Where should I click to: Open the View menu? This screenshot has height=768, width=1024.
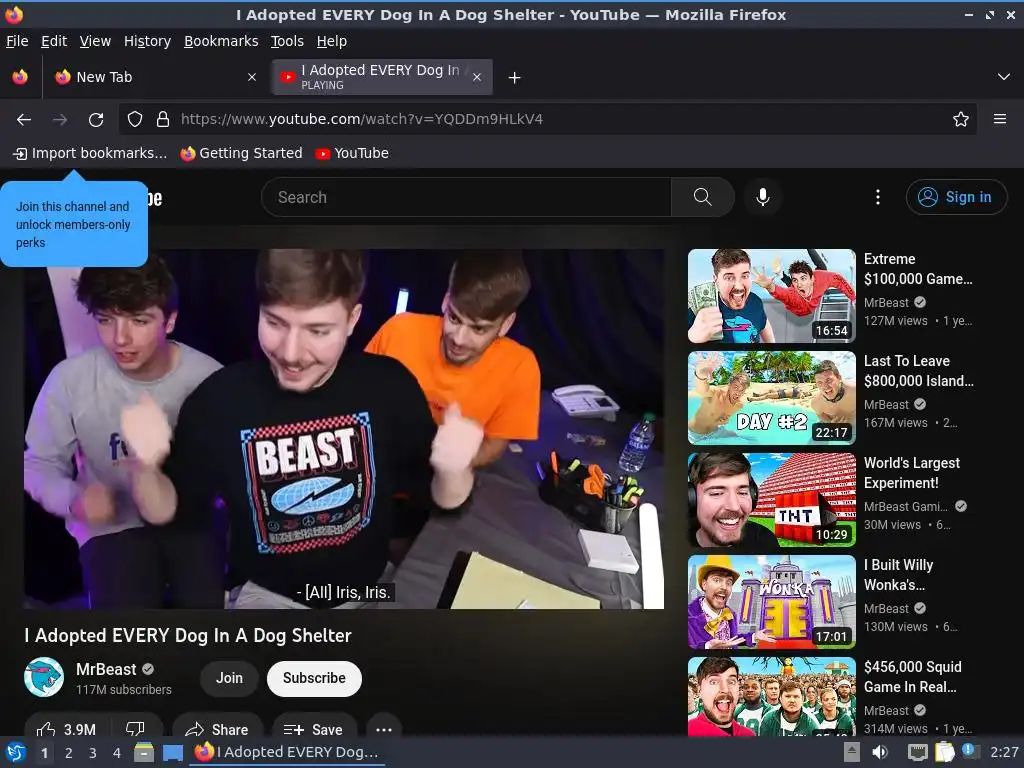pos(95,41)
